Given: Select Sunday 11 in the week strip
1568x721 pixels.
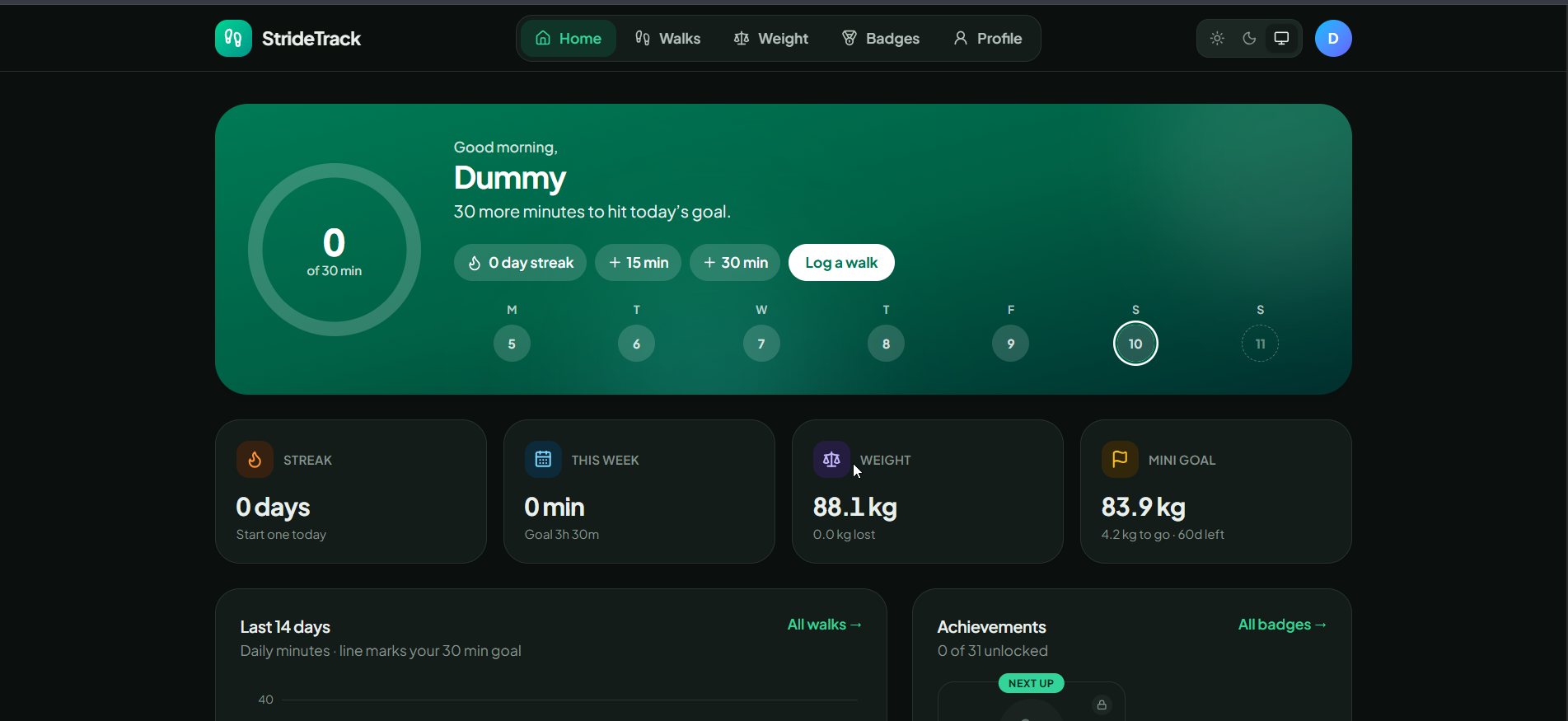Looking at the screenshot, I should click(1260, 344).
